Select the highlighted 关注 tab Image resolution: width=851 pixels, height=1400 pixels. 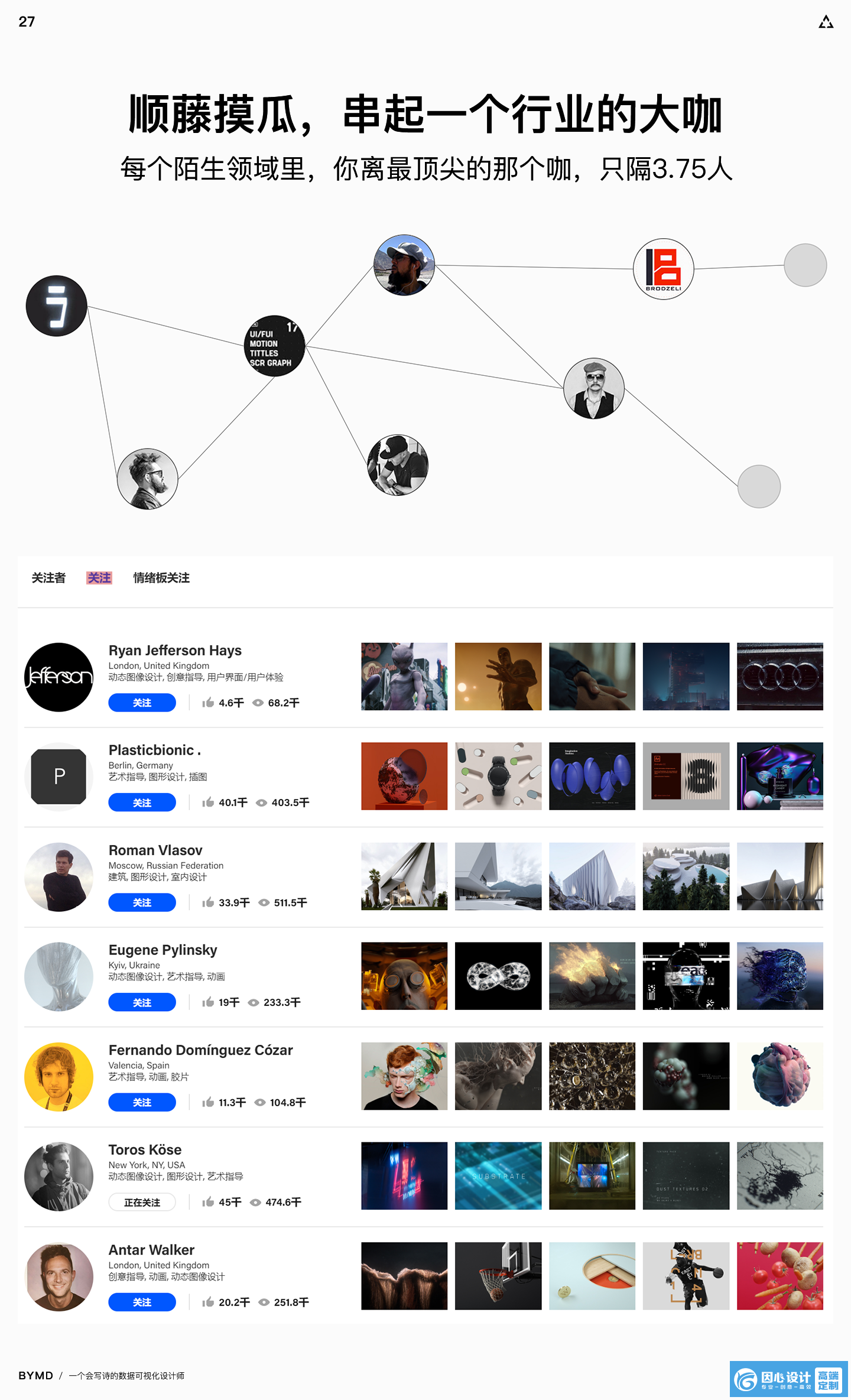click(x=99, y=577)
